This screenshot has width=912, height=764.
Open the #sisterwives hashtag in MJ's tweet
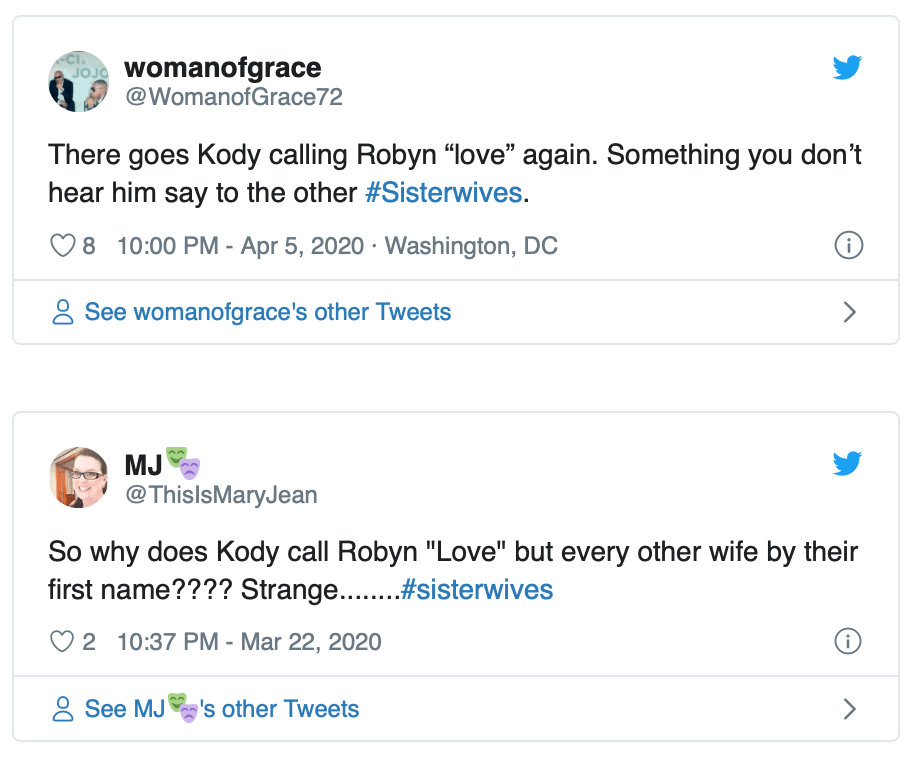click(477, 590)
